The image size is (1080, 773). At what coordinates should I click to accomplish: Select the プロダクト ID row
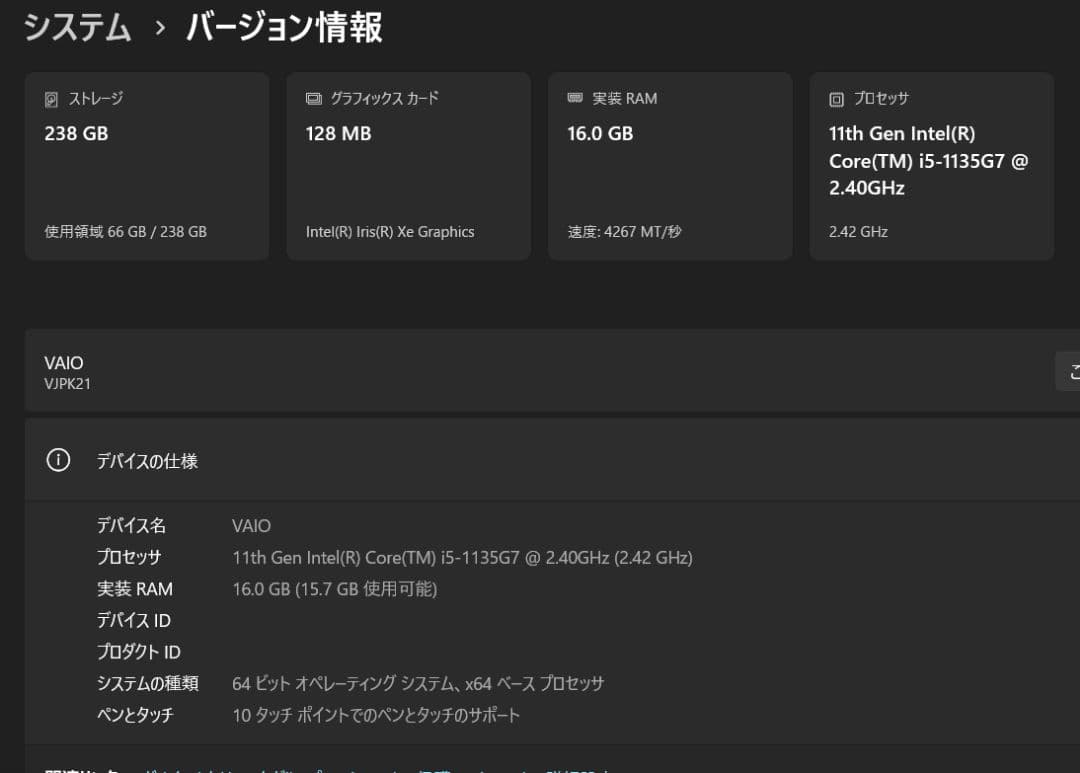[x=137, y=651]
